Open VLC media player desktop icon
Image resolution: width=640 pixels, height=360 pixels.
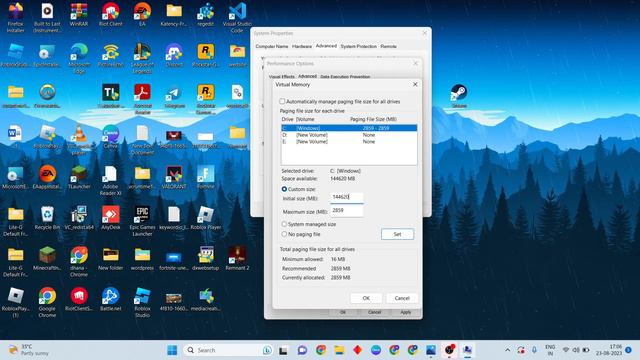tap(79, 140)
